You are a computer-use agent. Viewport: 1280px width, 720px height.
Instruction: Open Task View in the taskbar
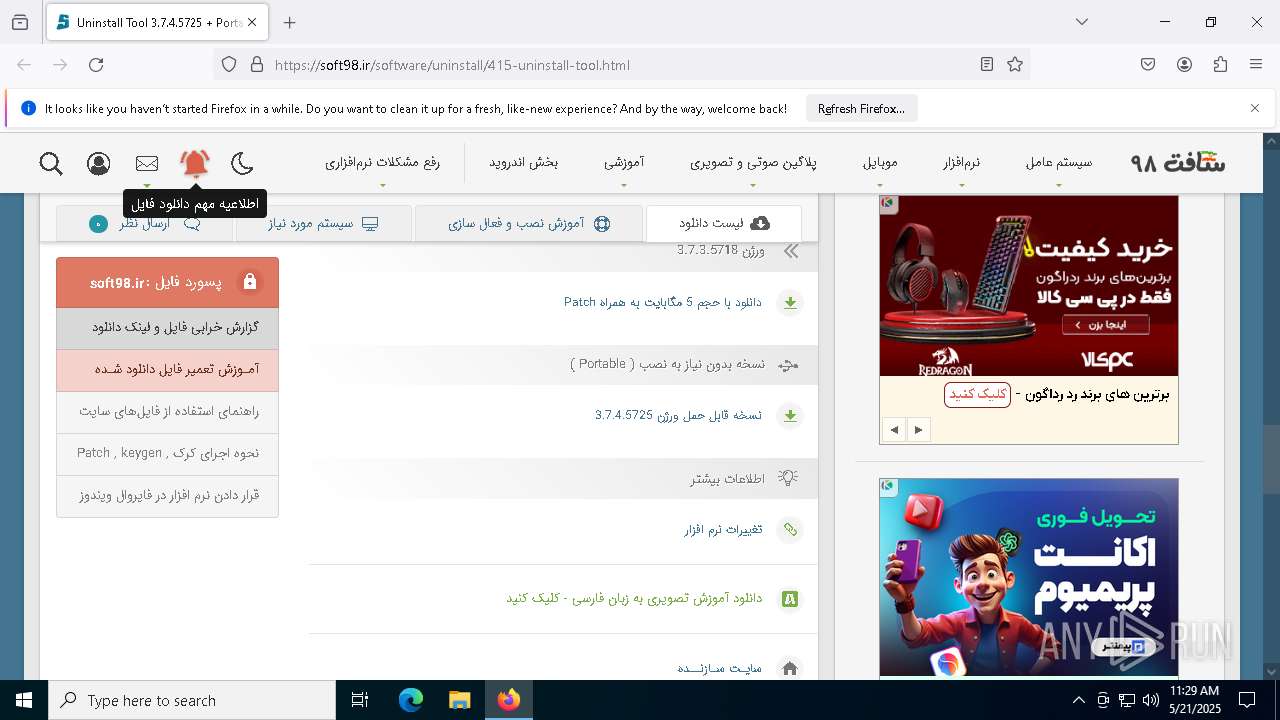point(360,700)
